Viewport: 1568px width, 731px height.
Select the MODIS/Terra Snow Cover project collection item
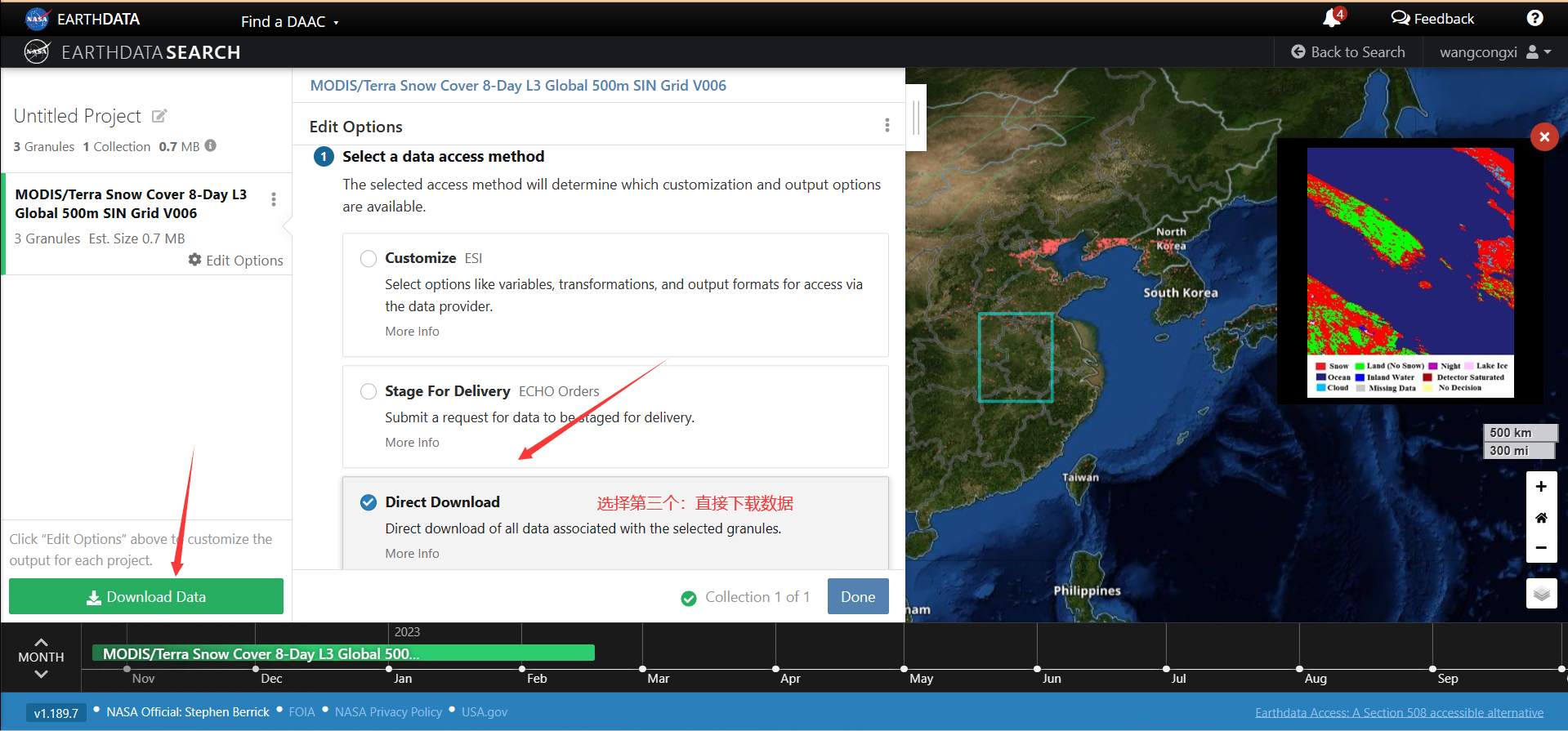point(147,224)
